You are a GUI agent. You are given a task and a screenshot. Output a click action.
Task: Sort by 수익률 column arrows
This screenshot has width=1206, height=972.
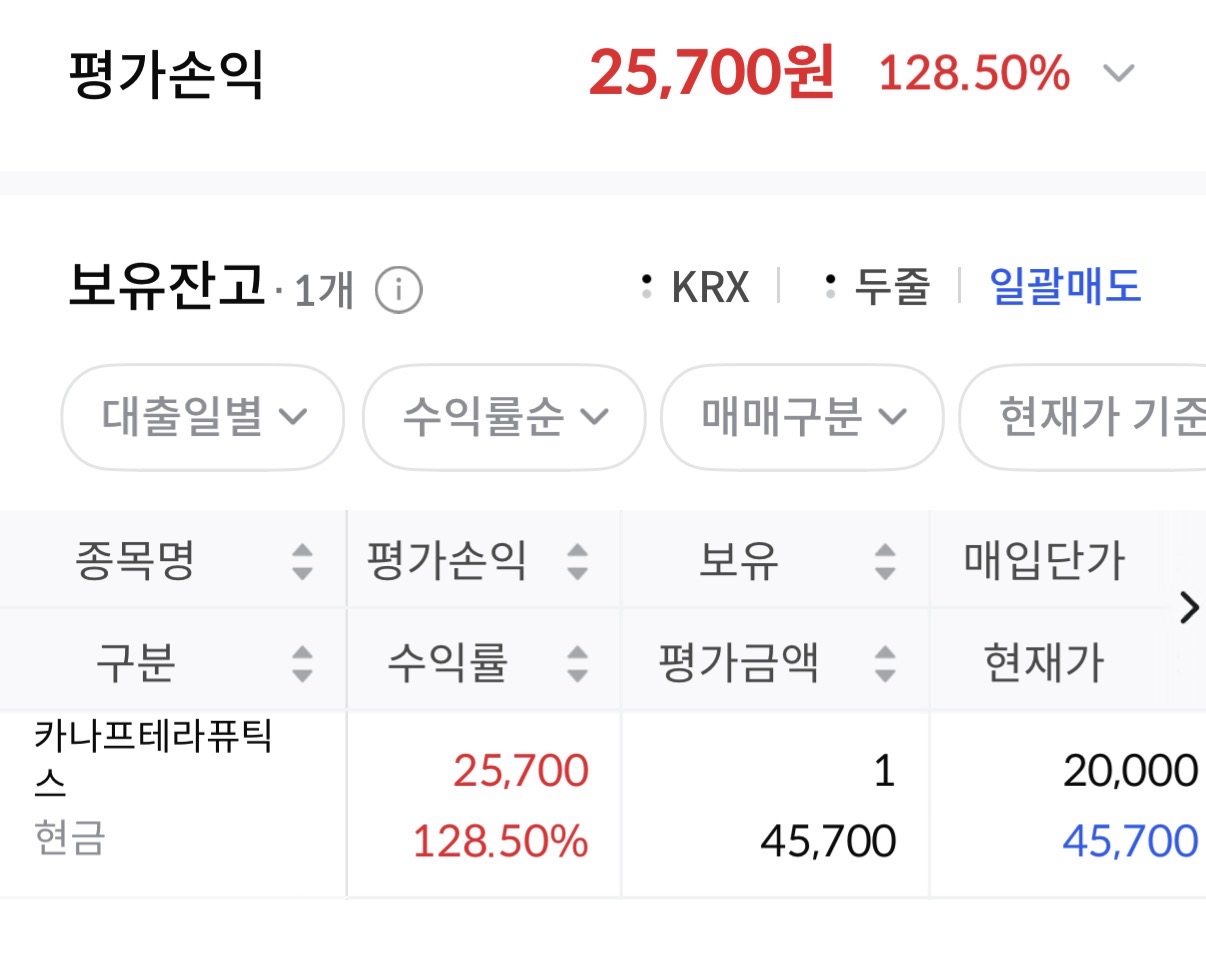[577, 663]
